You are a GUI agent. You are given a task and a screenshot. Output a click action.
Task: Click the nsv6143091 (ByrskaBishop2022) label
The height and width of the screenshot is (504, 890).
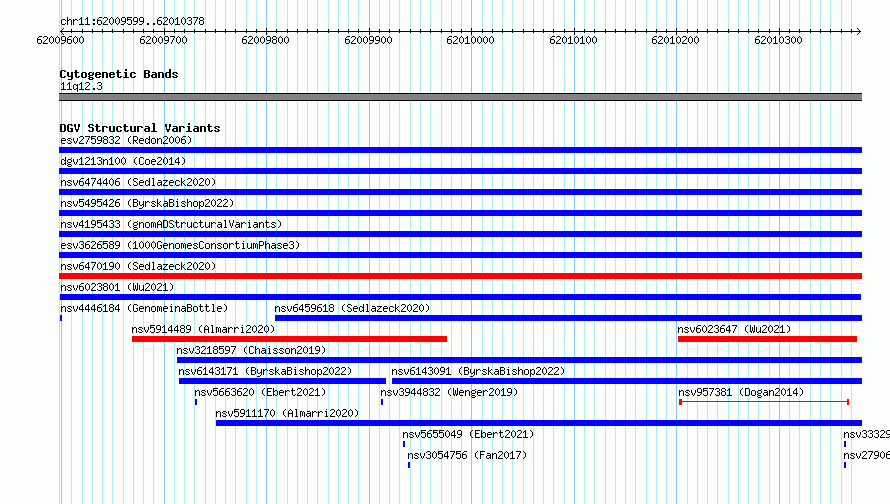pyautogui.click(x=478, y=371)
